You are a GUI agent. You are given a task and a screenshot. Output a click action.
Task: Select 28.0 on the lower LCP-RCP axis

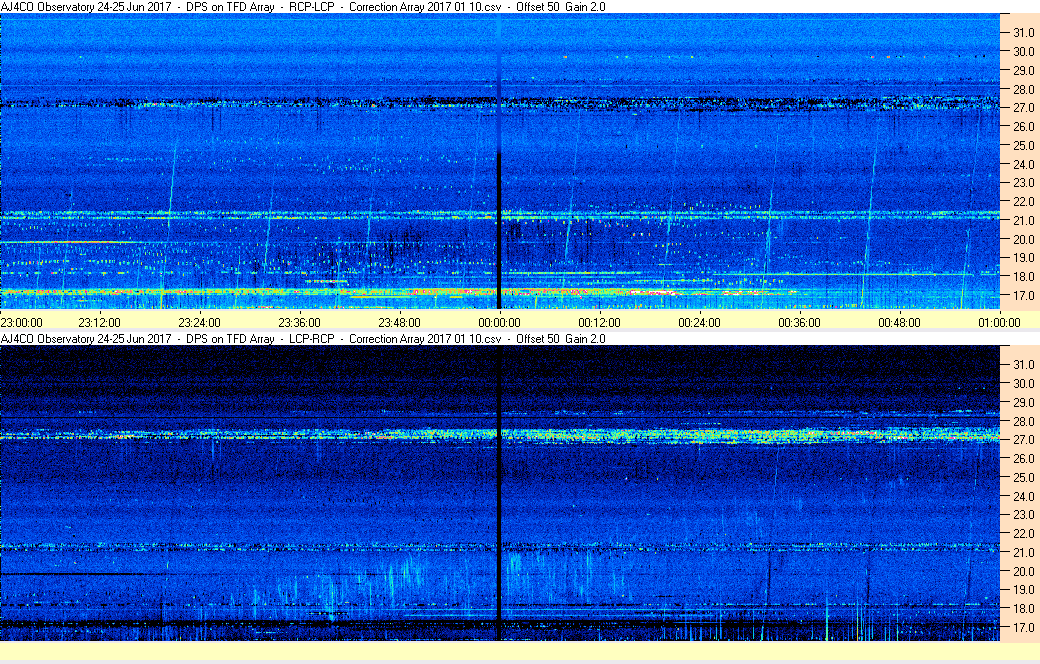pyautogui.click(x=1023, y=421)
